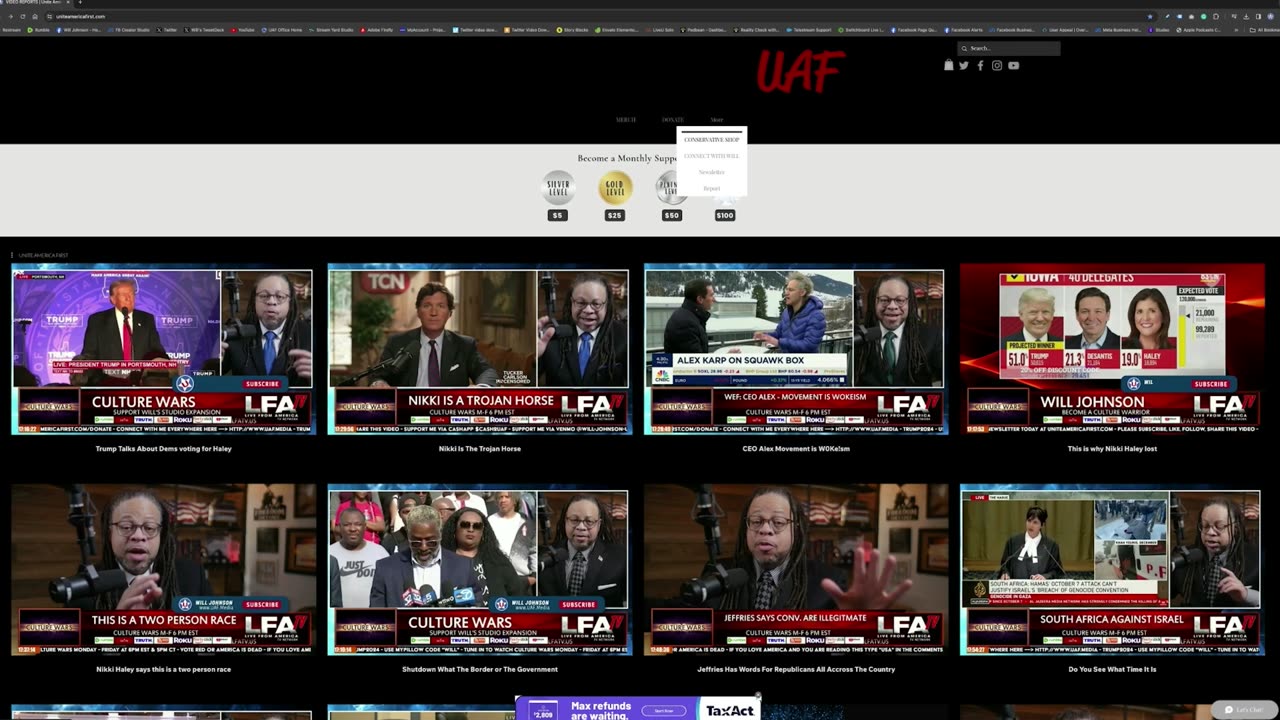Click title 'Trump Talks About Dems voting for Haley'
The height and width of the screenshot is (720, 1280).
pos(163,449)
